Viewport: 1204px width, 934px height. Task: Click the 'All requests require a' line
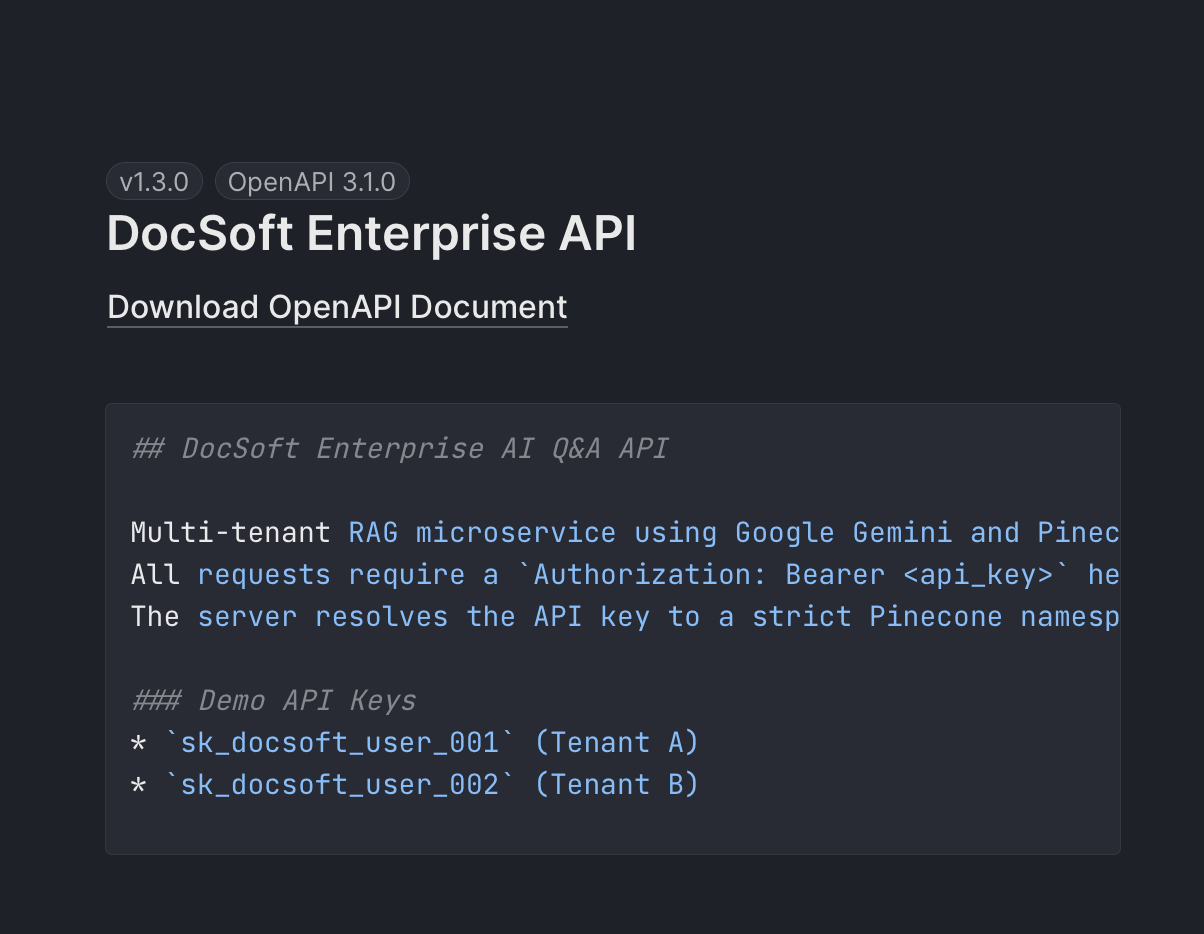[625, 574]
